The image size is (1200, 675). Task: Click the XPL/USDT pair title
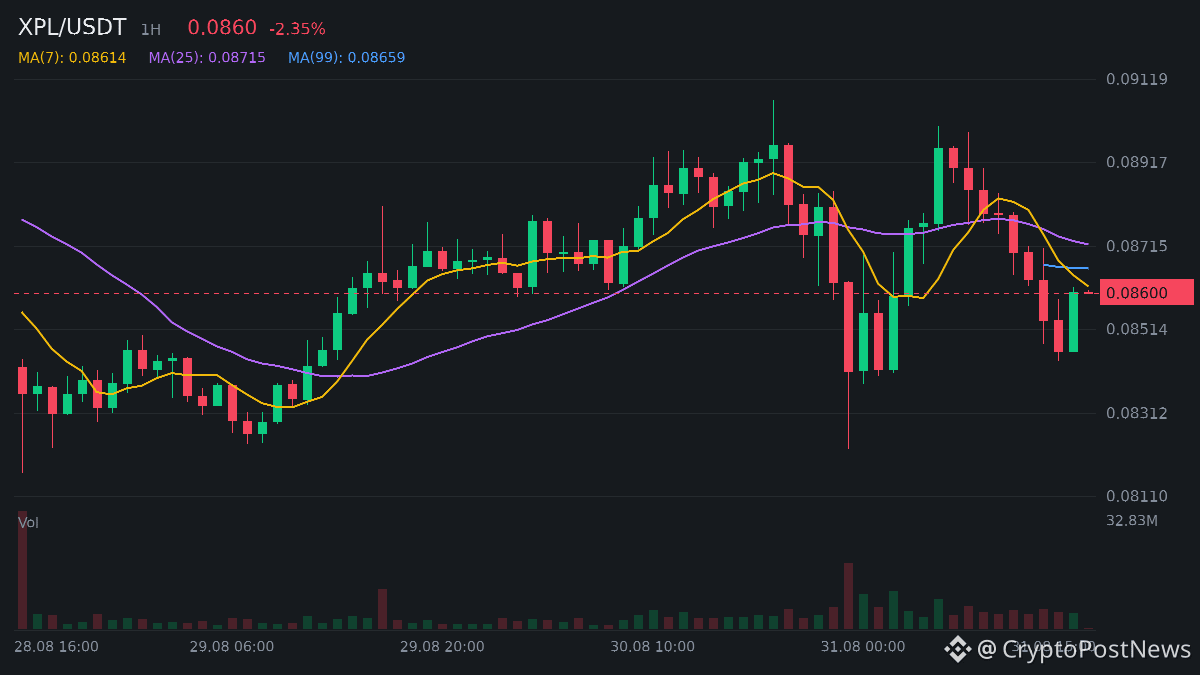(72, 28)
